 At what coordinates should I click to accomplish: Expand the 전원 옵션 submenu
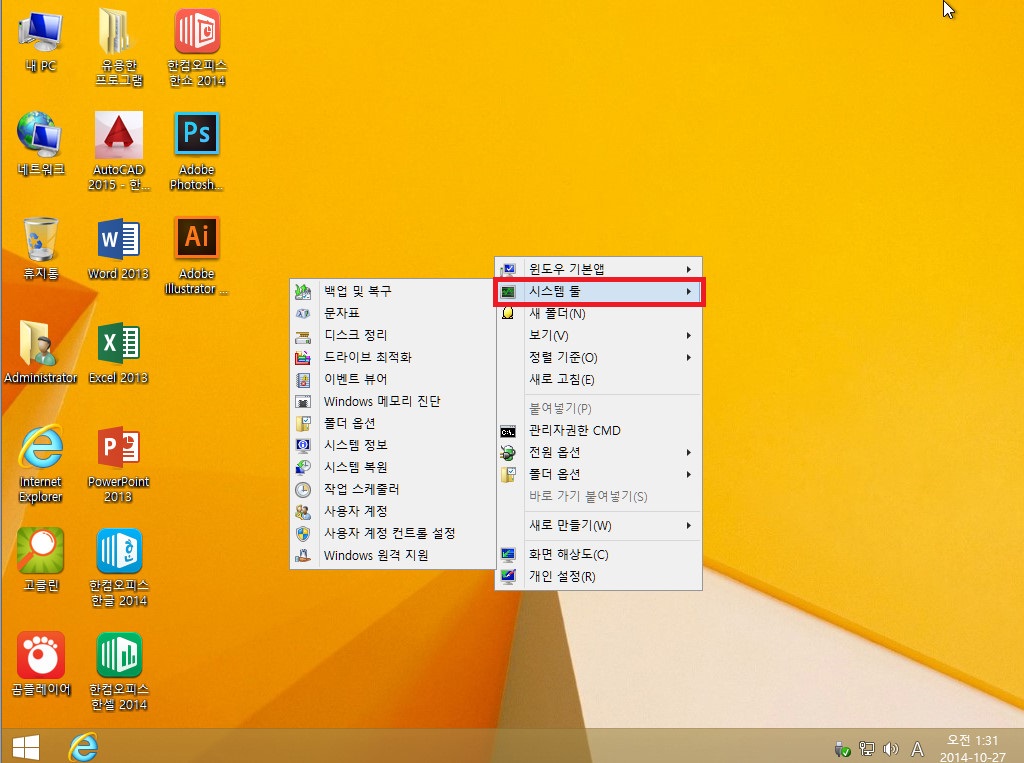[x=598, y=452]
